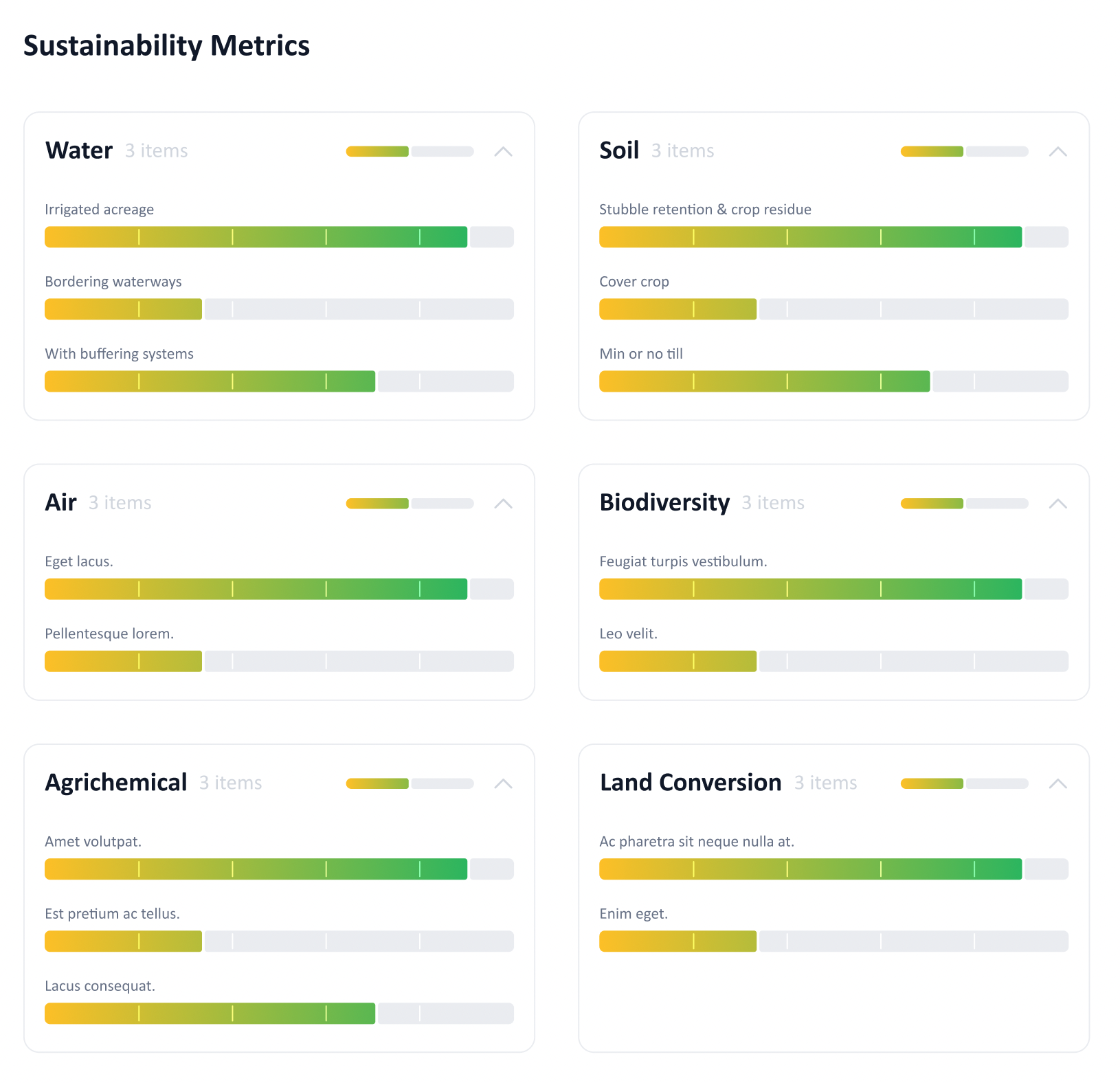
Task: Click the Min or no till bar
Action: click(833, 381)
